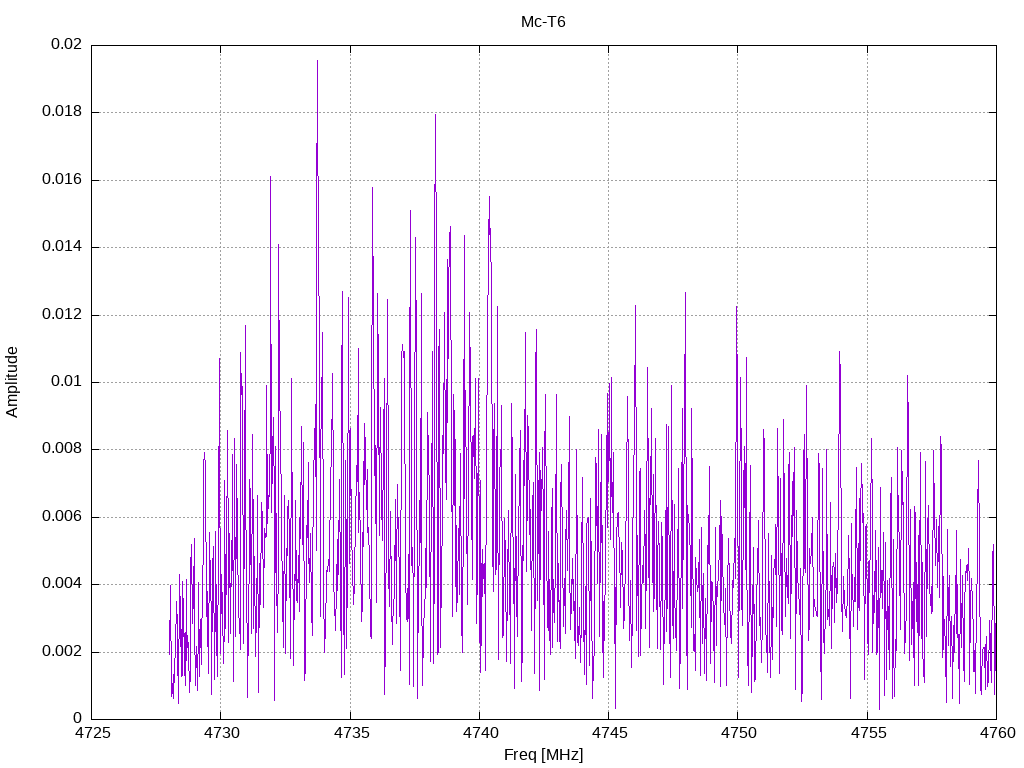Viewport: 1024px width, 768px height.
Task: Click the 4740 x-axis tick label
Action: click(x=480, y=733)
